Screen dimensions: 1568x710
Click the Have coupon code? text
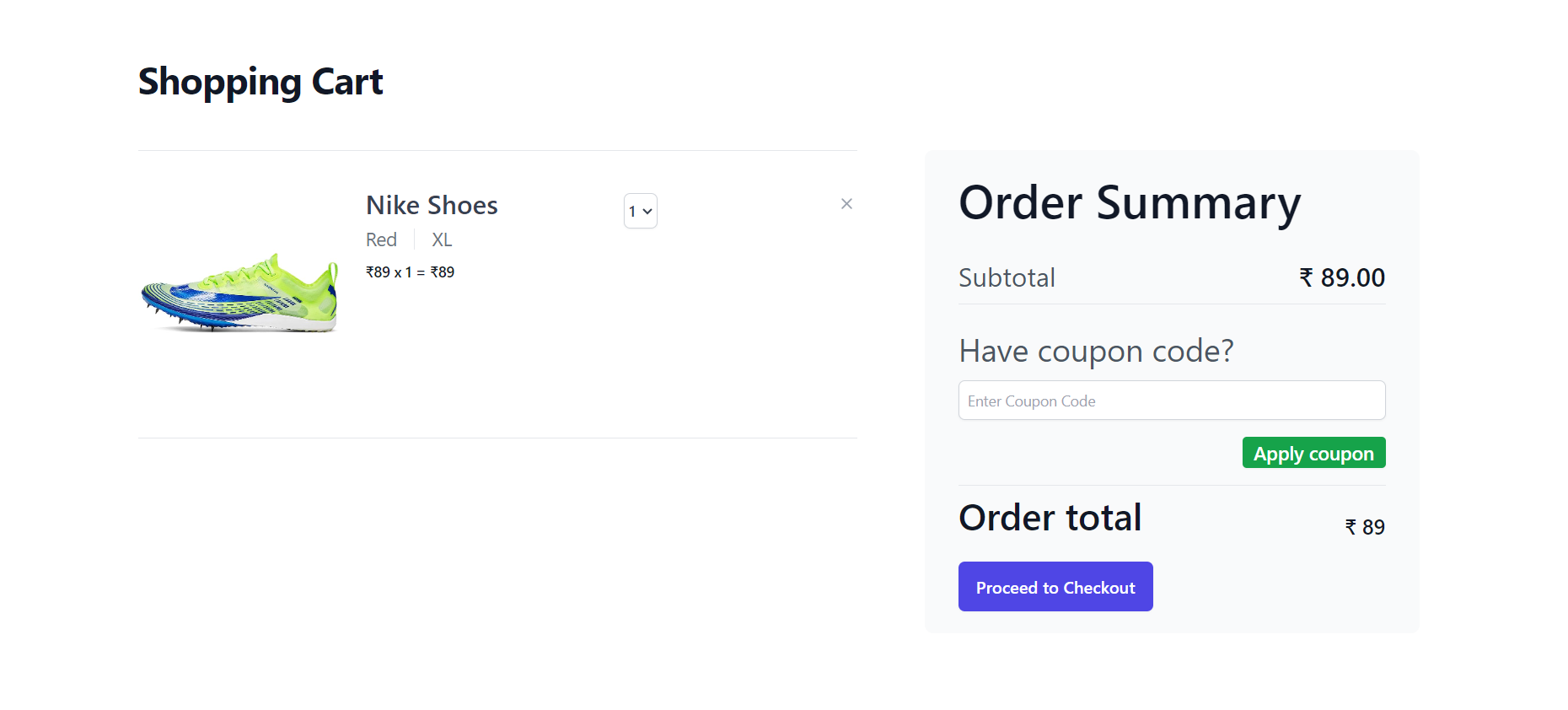(x=1096, y=351)
